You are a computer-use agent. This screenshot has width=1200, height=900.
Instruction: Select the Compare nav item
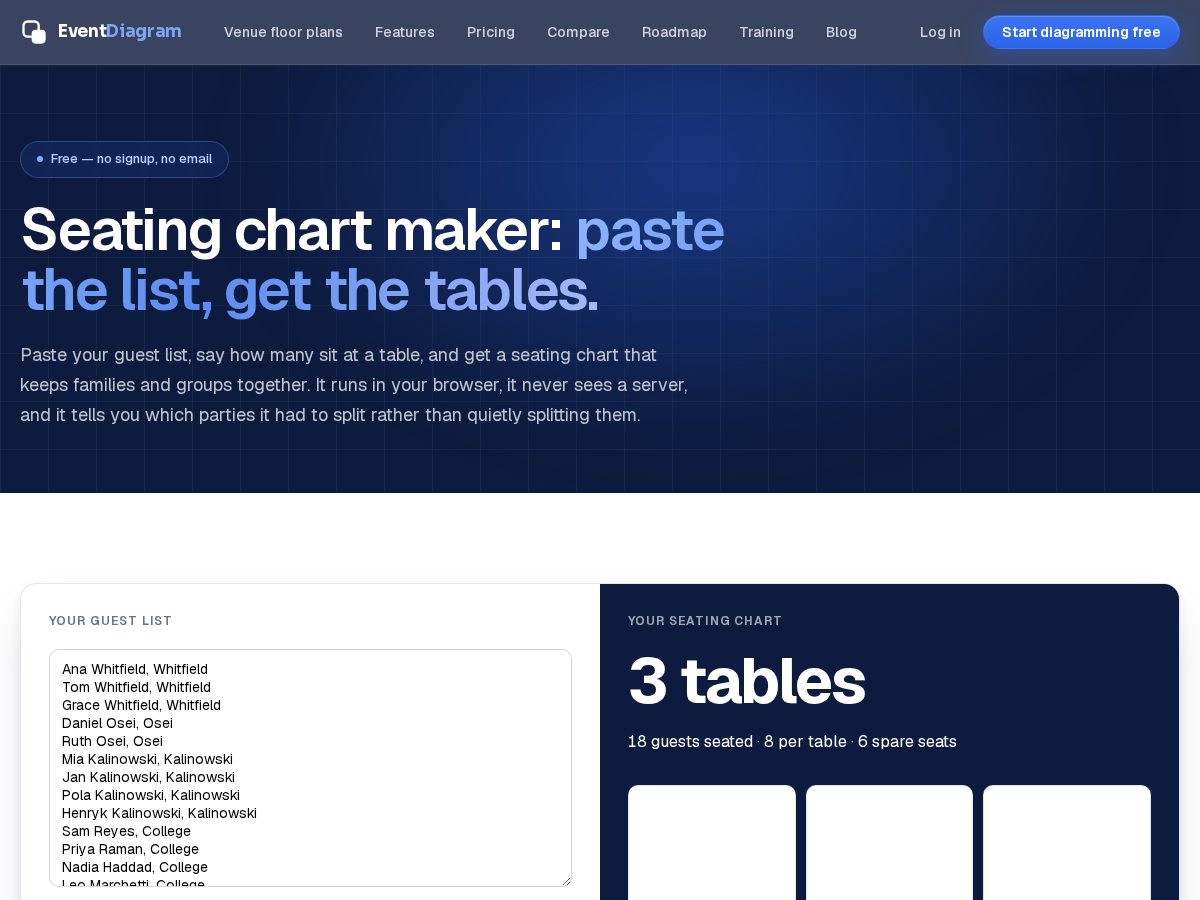point(578,32)
